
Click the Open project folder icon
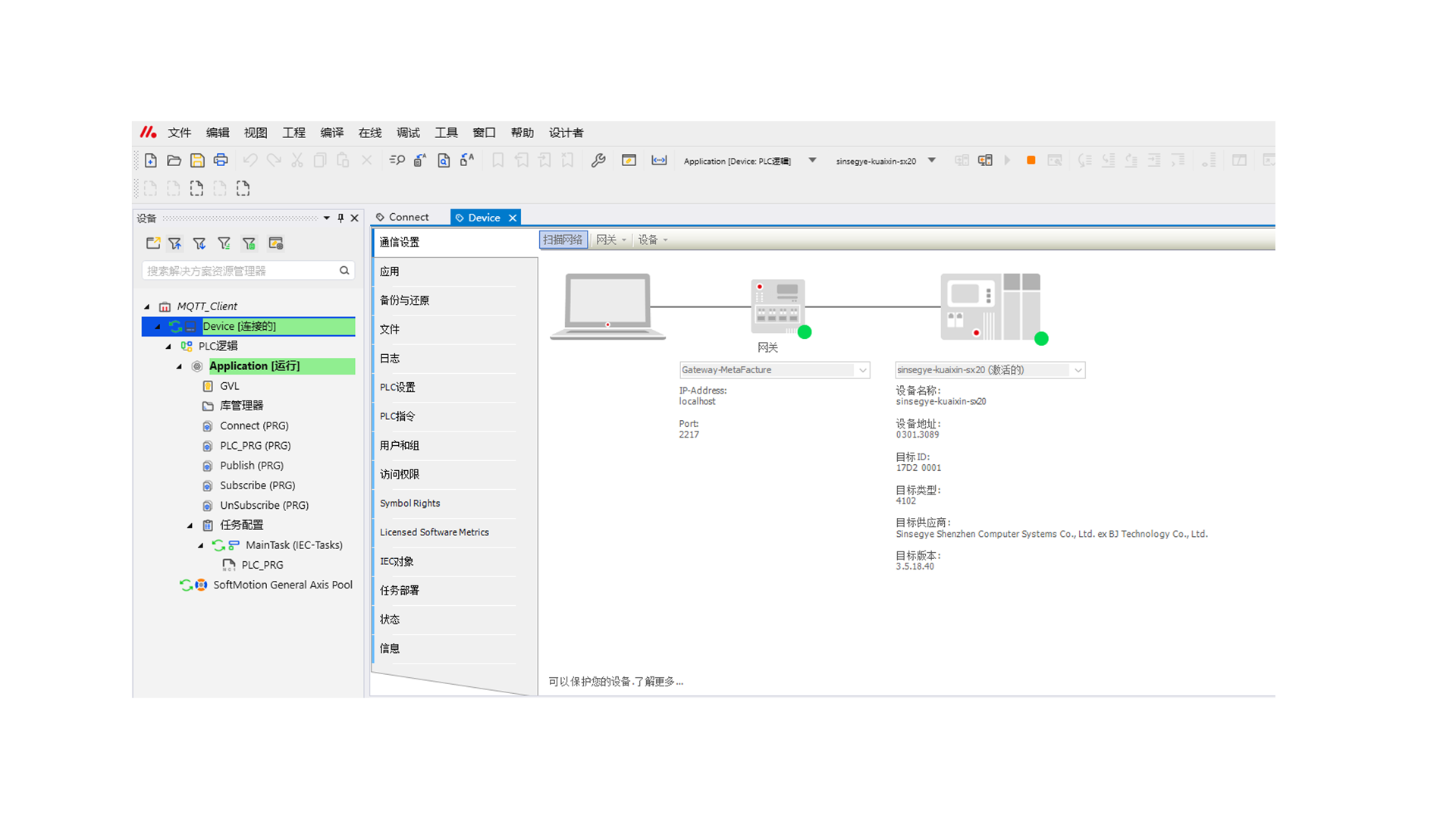174,160
